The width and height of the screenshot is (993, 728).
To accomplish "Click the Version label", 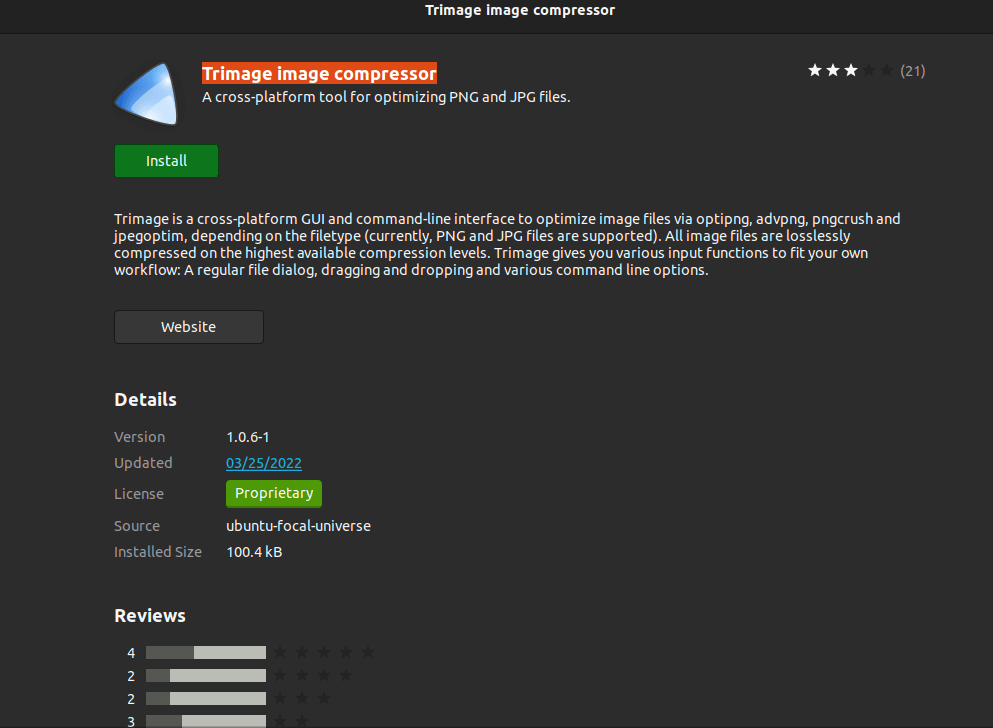I will 139,437.
